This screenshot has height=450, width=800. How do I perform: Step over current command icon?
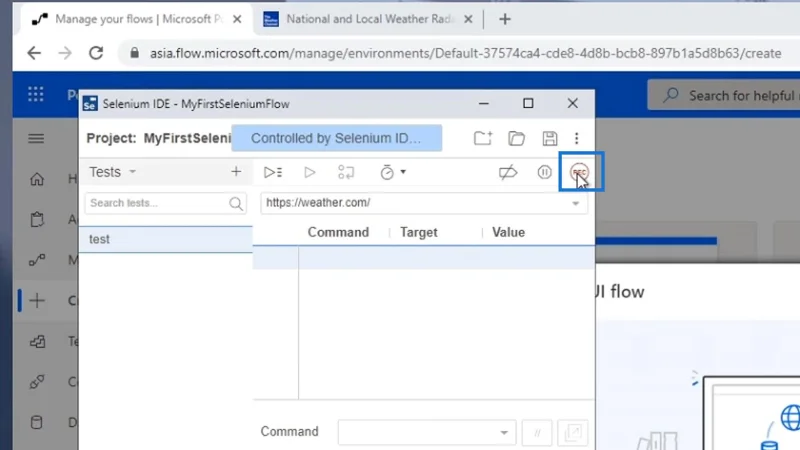point(346,172)
